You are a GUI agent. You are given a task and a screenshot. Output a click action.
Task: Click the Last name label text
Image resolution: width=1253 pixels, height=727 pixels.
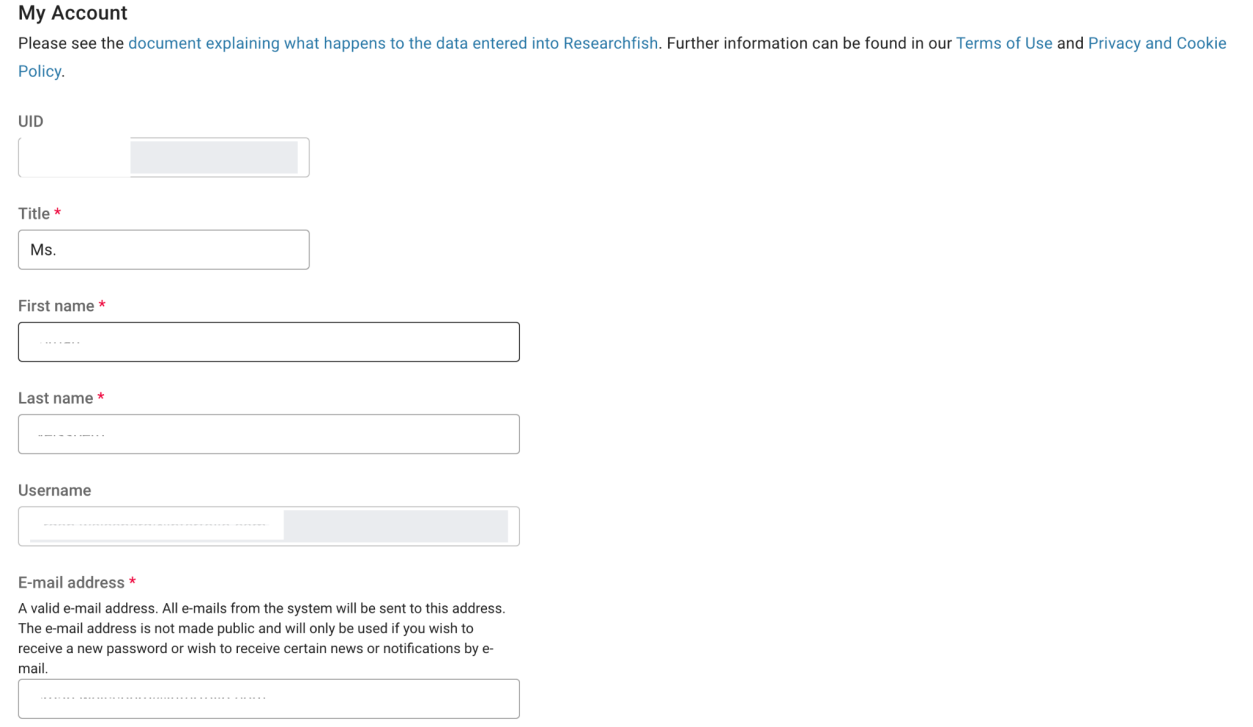coord(56,398)
